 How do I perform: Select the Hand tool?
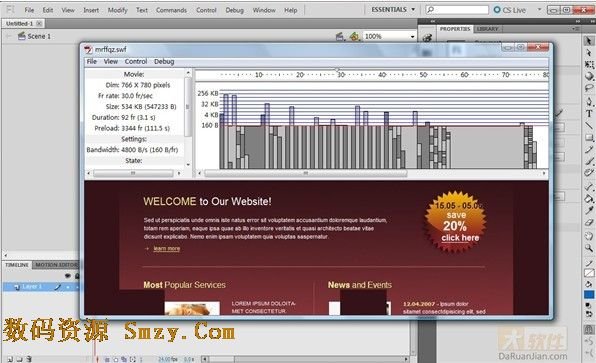[x=589, y=236]
